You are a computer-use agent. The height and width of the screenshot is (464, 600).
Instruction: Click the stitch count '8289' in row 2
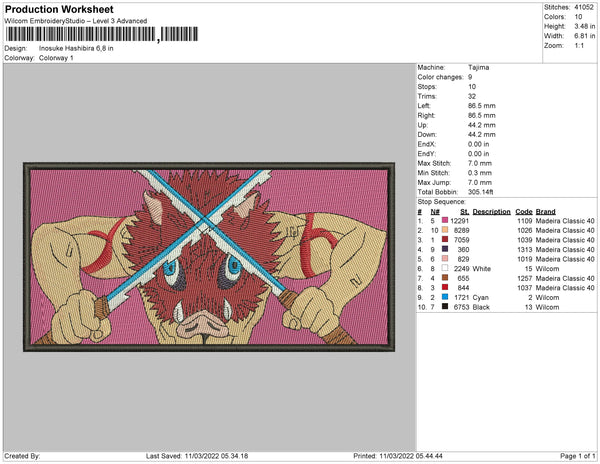(x=461, y=230)
